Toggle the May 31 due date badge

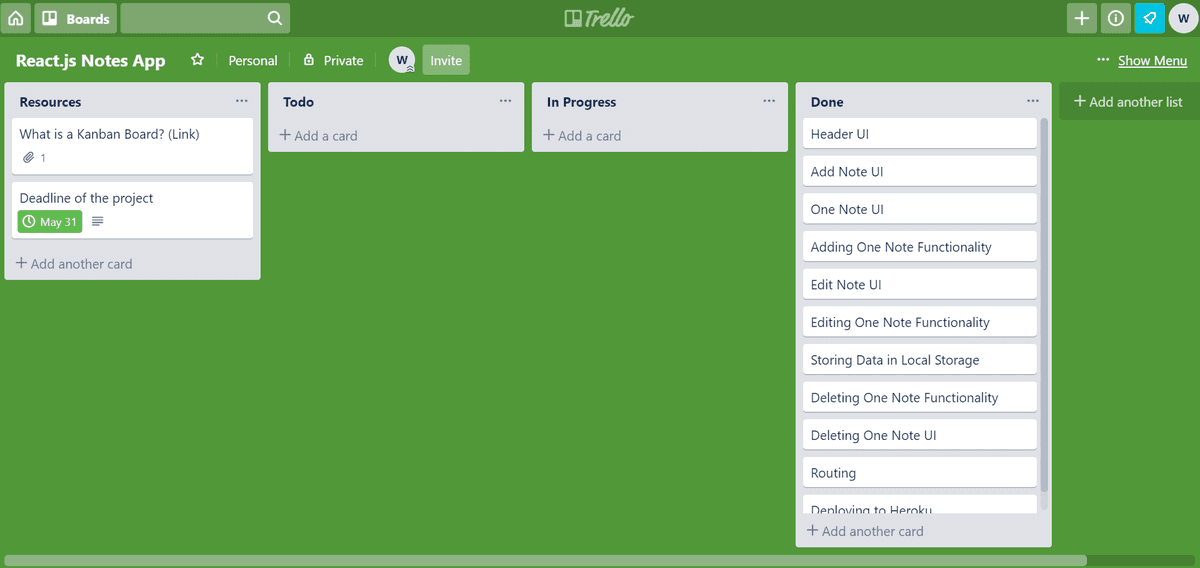pos(50,222)
